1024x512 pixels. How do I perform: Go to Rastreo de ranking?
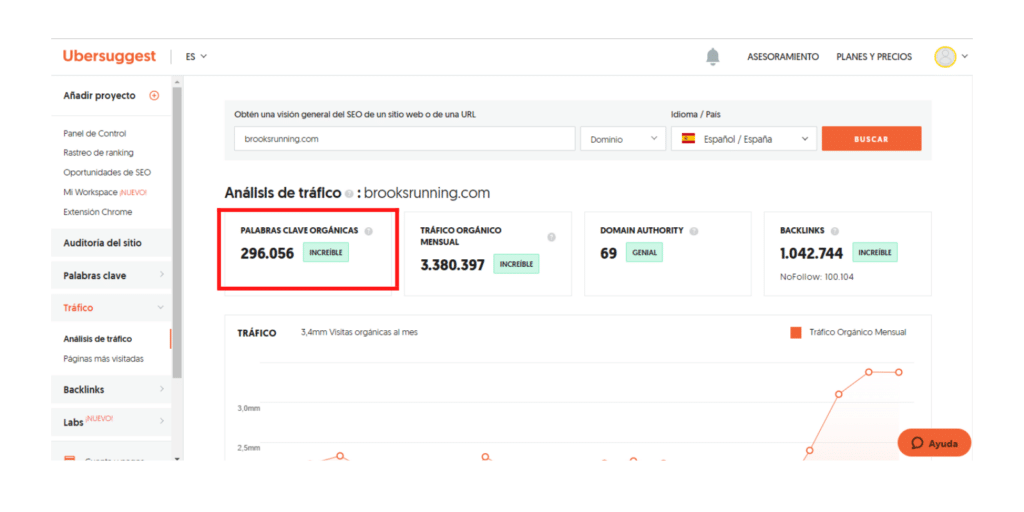[x=98, y=153]
